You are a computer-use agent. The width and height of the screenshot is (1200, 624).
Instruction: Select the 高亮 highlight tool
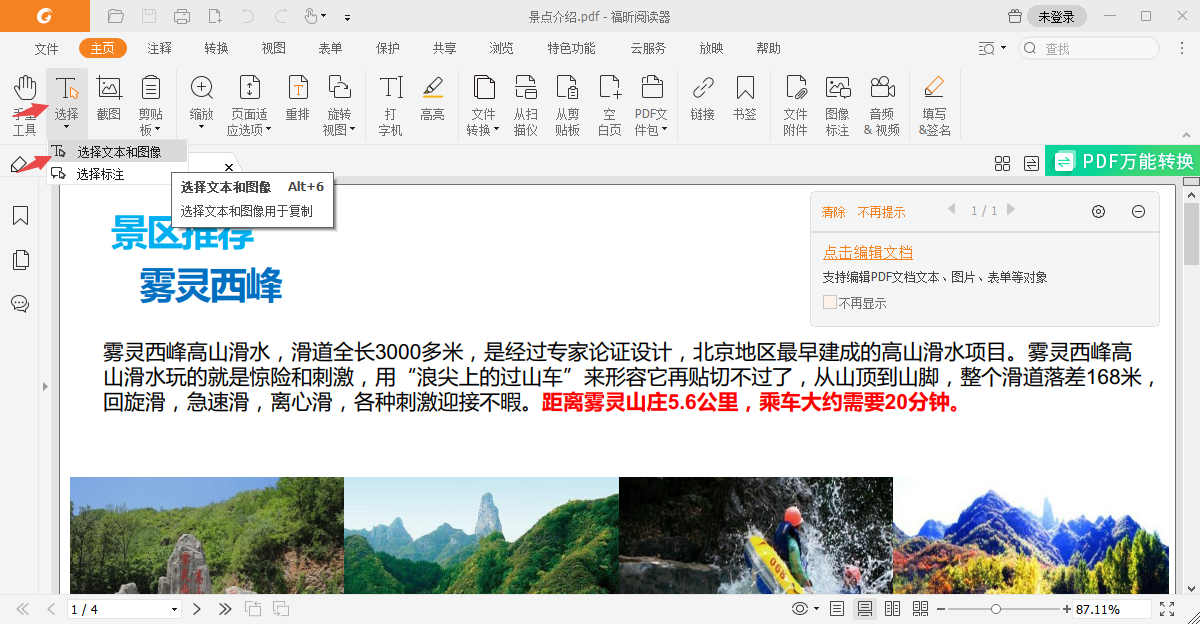433,100
